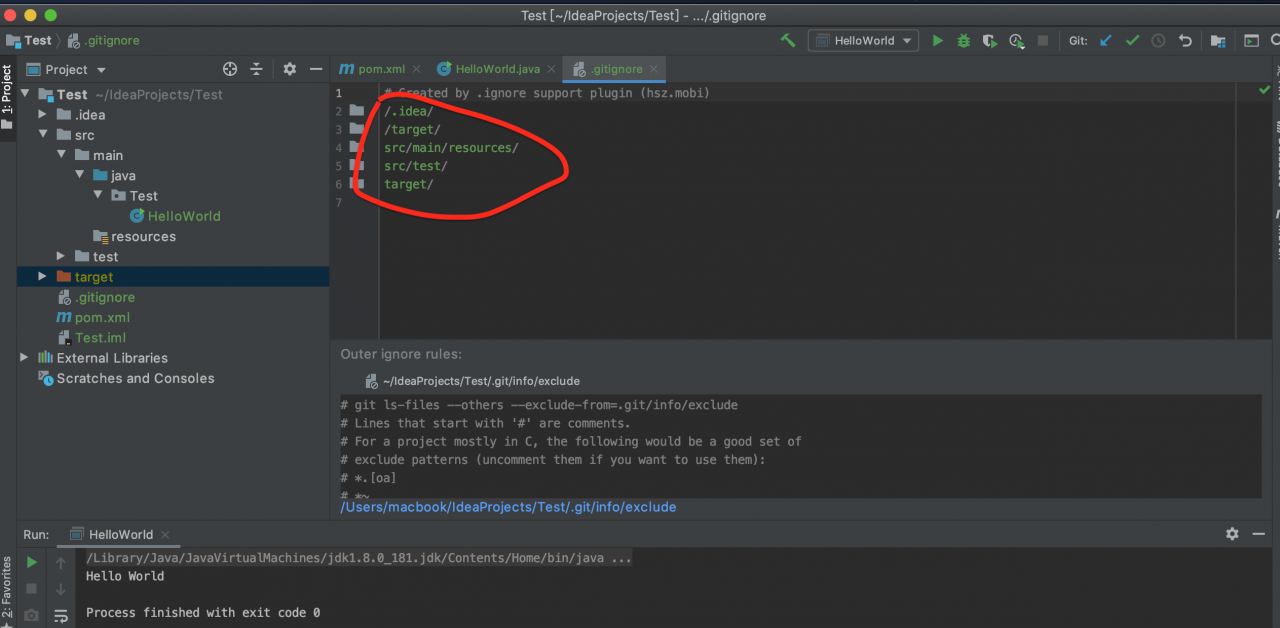Update project with the blue Git arrow
1280x628 pixels.
coord(1106,41)
